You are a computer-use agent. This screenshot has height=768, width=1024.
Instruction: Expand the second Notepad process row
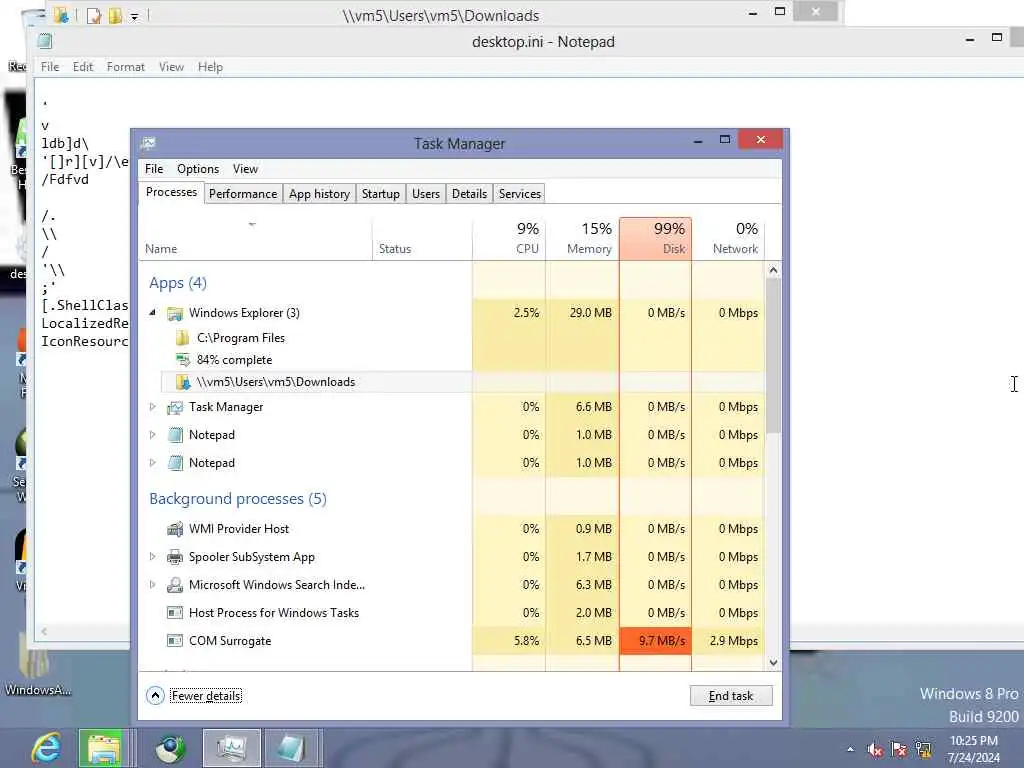point(152,463)
